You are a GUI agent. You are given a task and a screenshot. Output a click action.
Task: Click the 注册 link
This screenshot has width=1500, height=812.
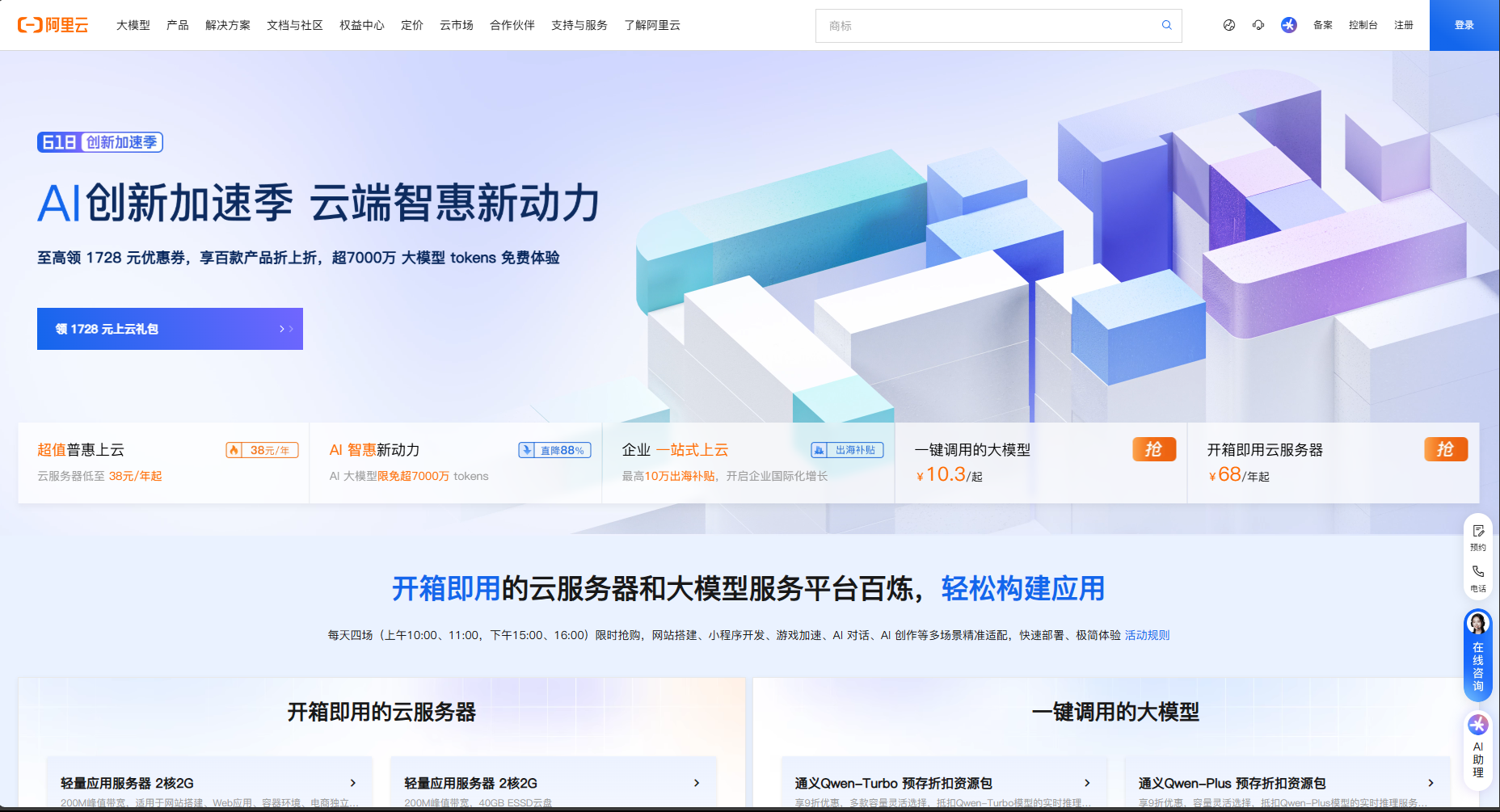click(1404, 25)
